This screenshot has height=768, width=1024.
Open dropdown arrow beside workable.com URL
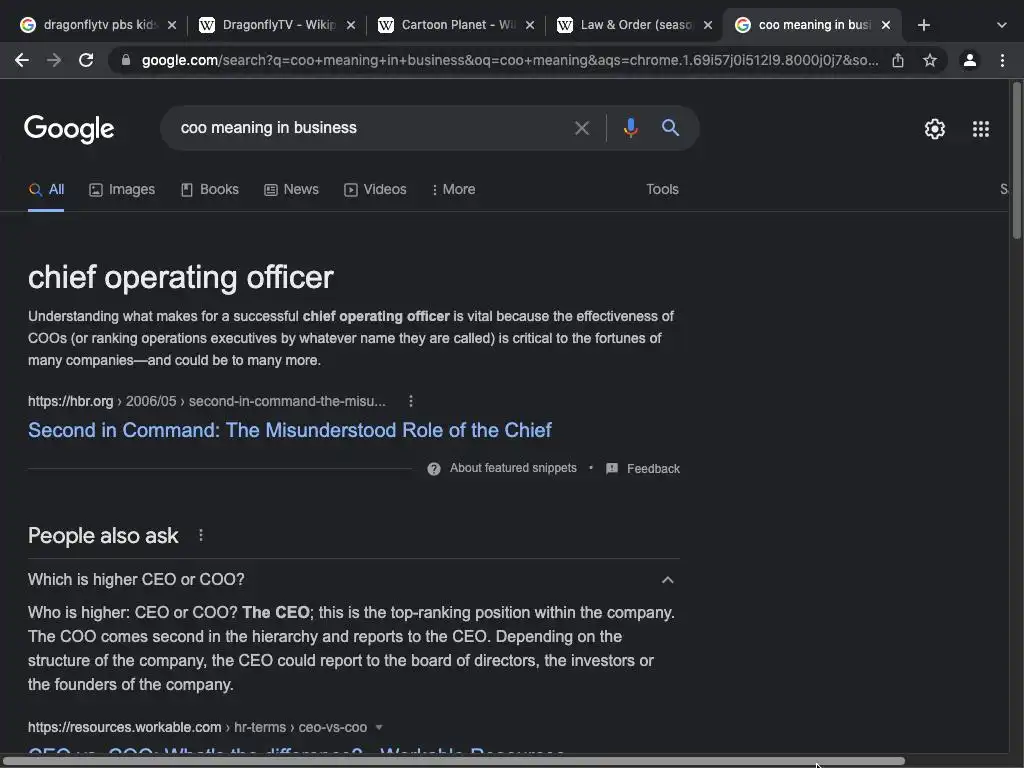[379, 727]
